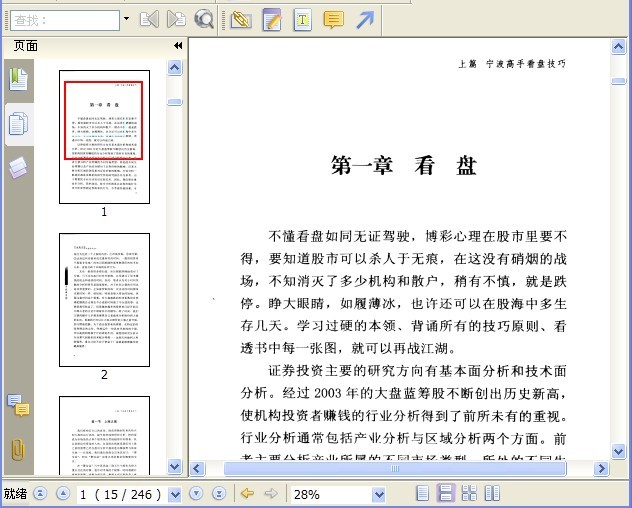Select the yellow sticky note comment tool
The width and height of the screenshot is (632, 508).
333,19
